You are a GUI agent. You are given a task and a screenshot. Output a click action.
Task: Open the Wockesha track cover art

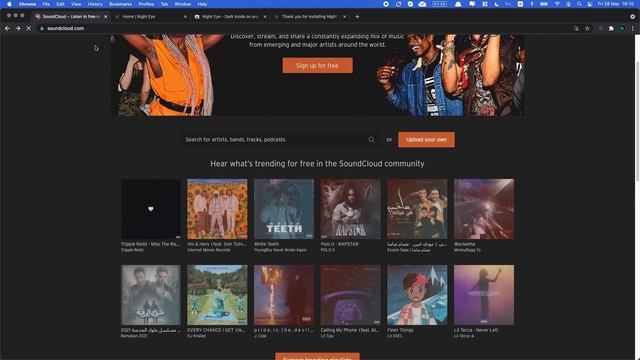(x=484, y=209)
